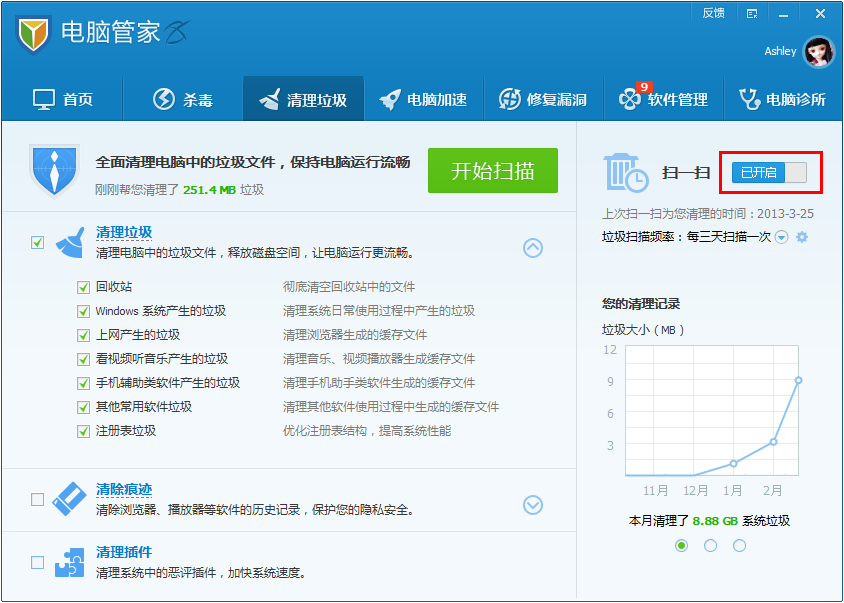Click the Ashley user avatar
The image size is (844, 603).
(818, 51)
